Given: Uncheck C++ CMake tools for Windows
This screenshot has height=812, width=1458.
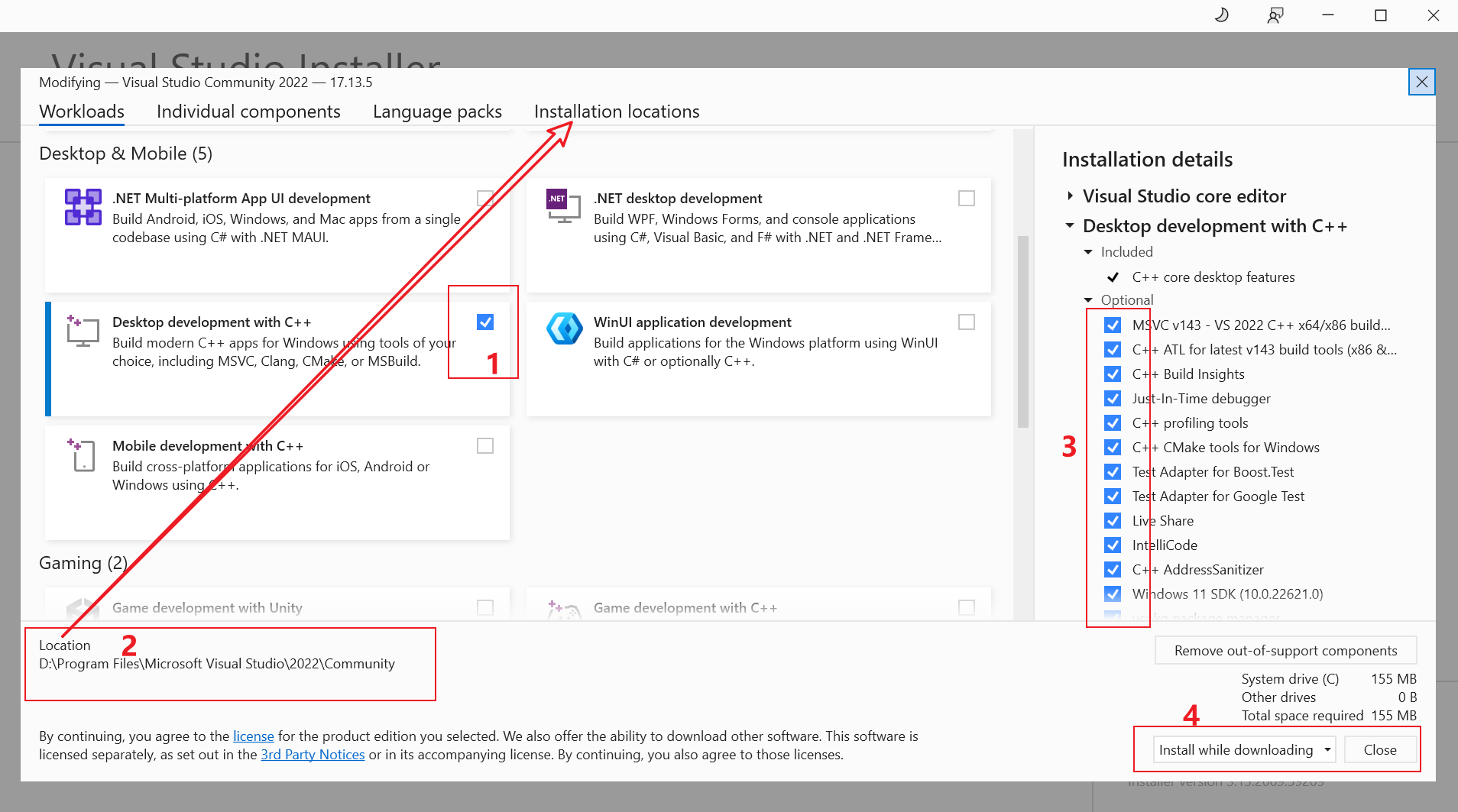Looking at the screenshot, I should (x=1113, y=448).
